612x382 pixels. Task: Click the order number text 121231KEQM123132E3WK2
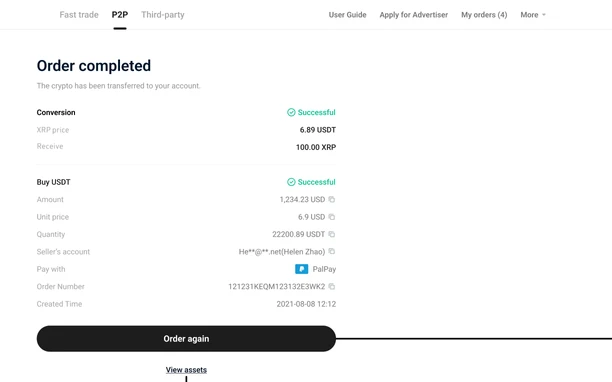(x=277, y=286)
